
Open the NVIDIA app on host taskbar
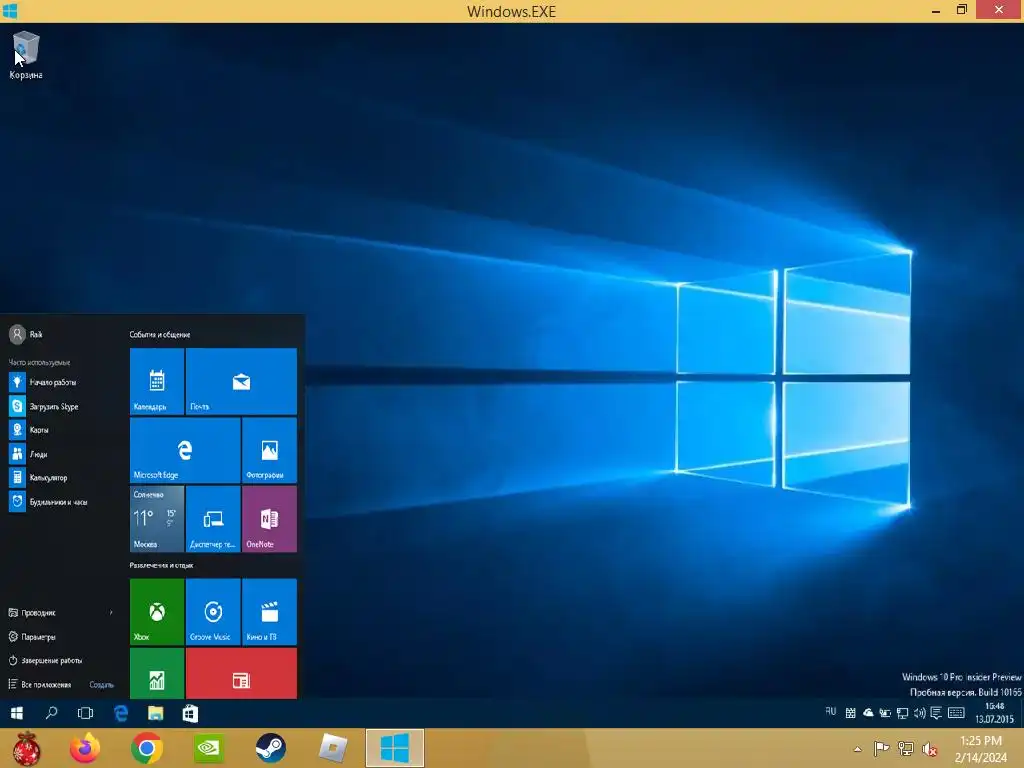tap(209, 748)
